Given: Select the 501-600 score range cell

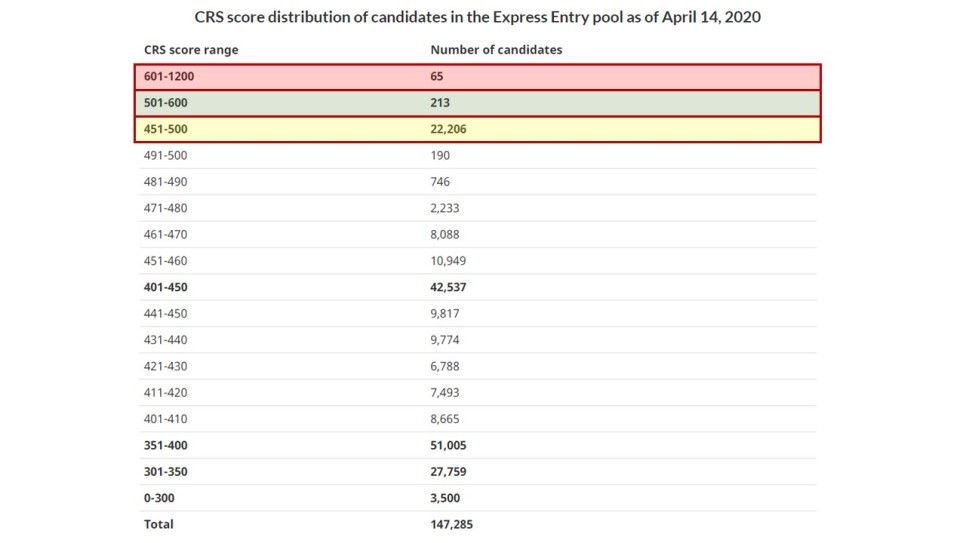Looking at the screenshot, I should [x=165, y=103].
